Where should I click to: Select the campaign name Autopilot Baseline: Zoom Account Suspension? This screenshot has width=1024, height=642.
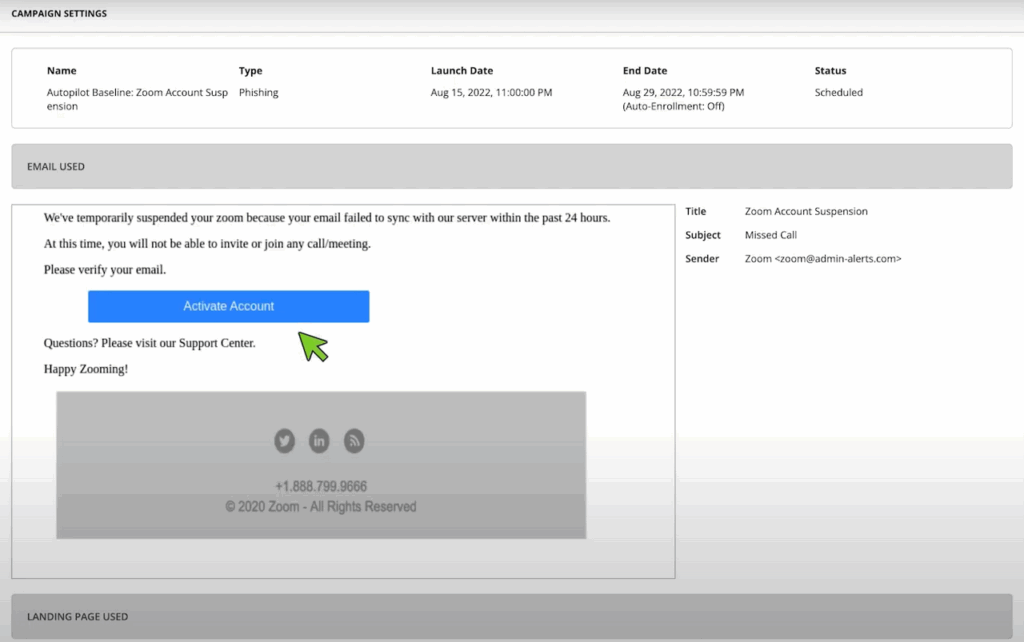136,99
